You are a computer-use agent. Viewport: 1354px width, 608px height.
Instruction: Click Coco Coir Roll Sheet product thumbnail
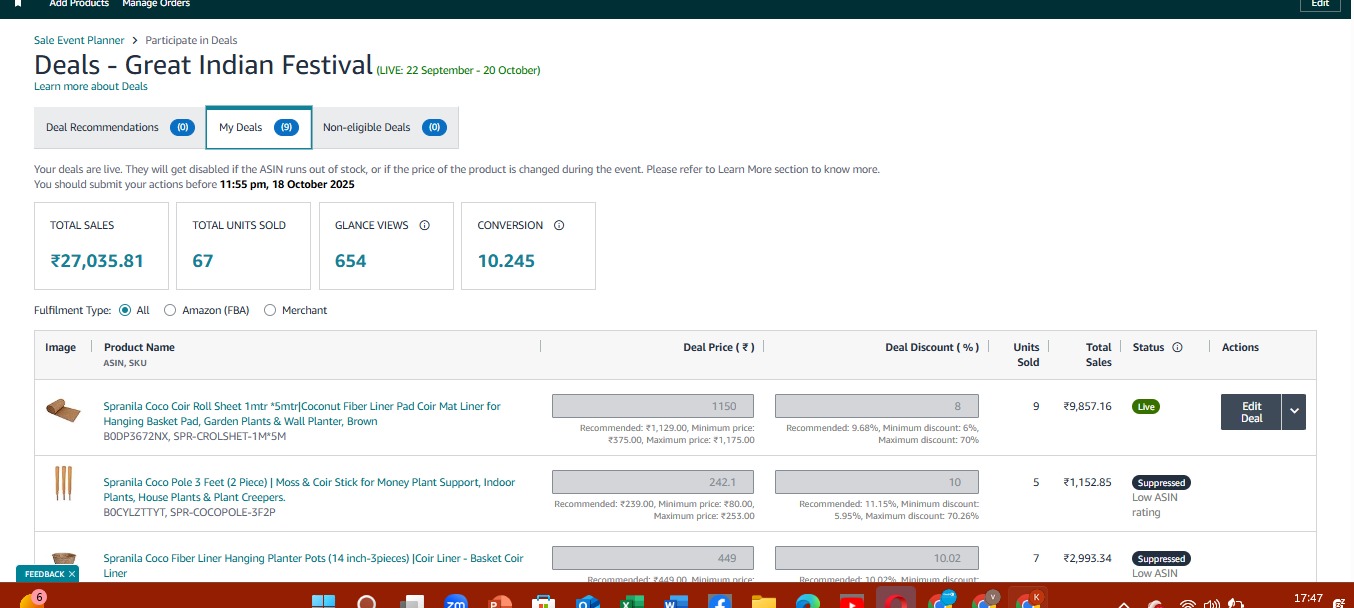[63, 410]
